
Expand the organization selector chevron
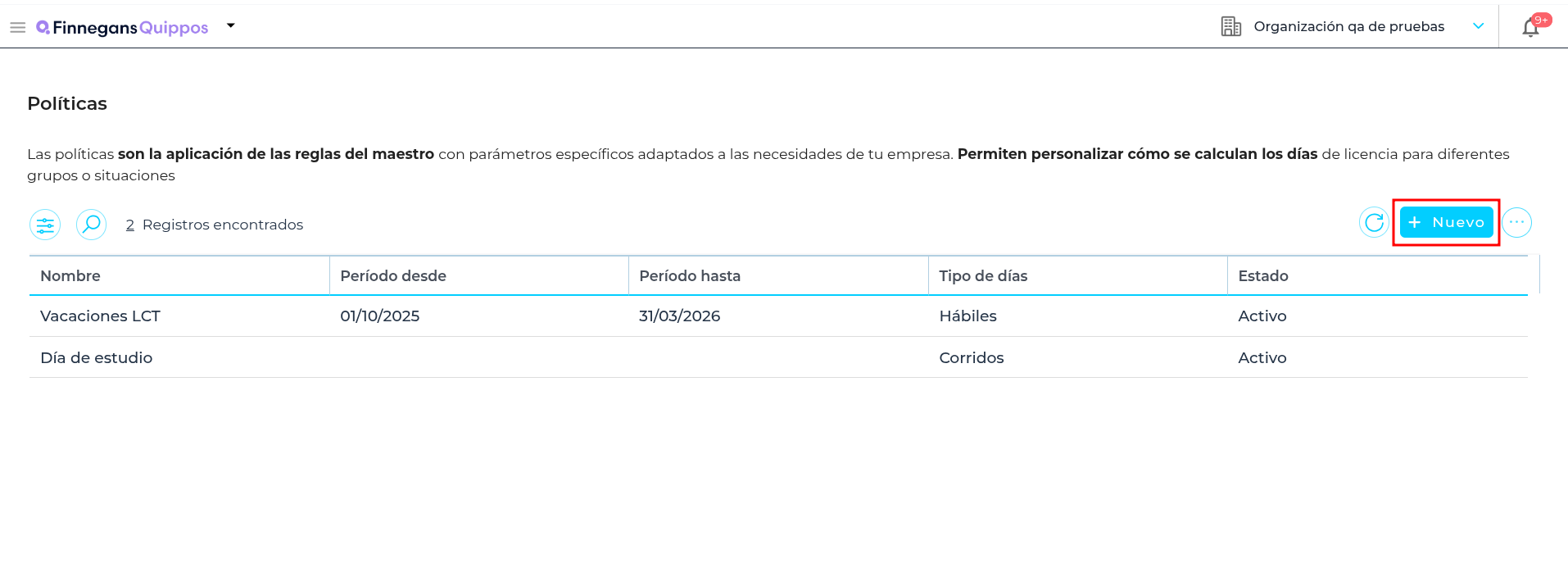[x=1478, y=26]
